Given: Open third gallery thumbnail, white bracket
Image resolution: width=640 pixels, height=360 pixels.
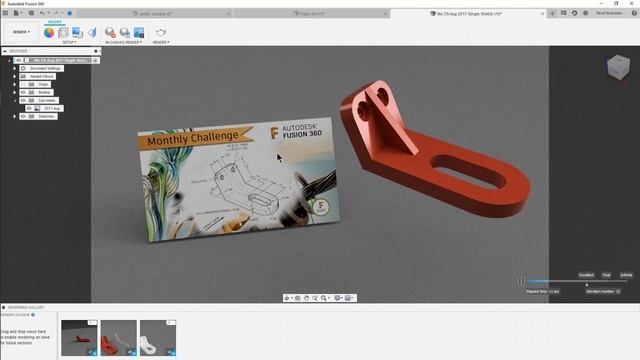Looking at the screenshot, I should tap(158, 338).
